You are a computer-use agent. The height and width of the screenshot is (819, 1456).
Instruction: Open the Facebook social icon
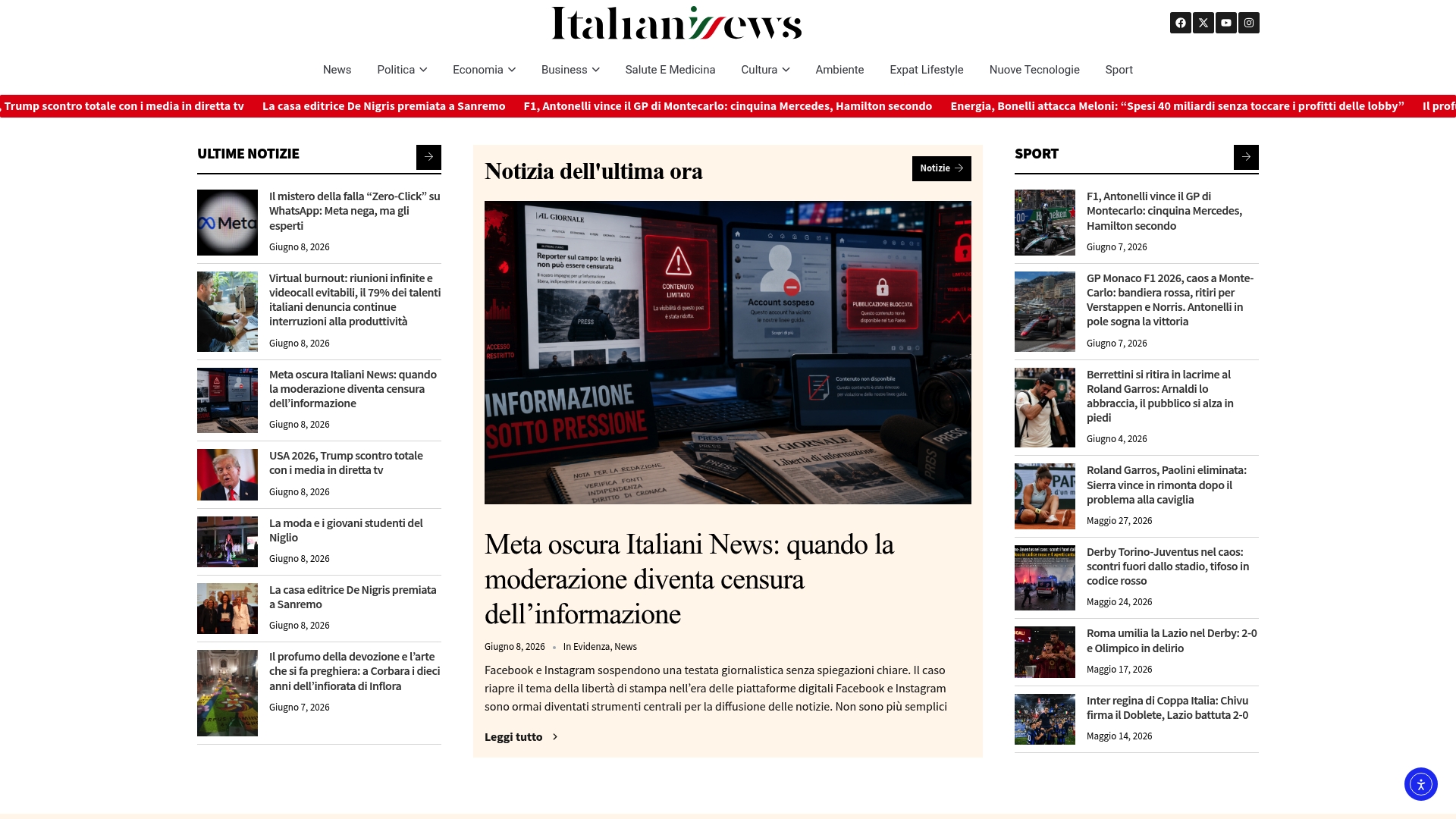pos(1181,23)
